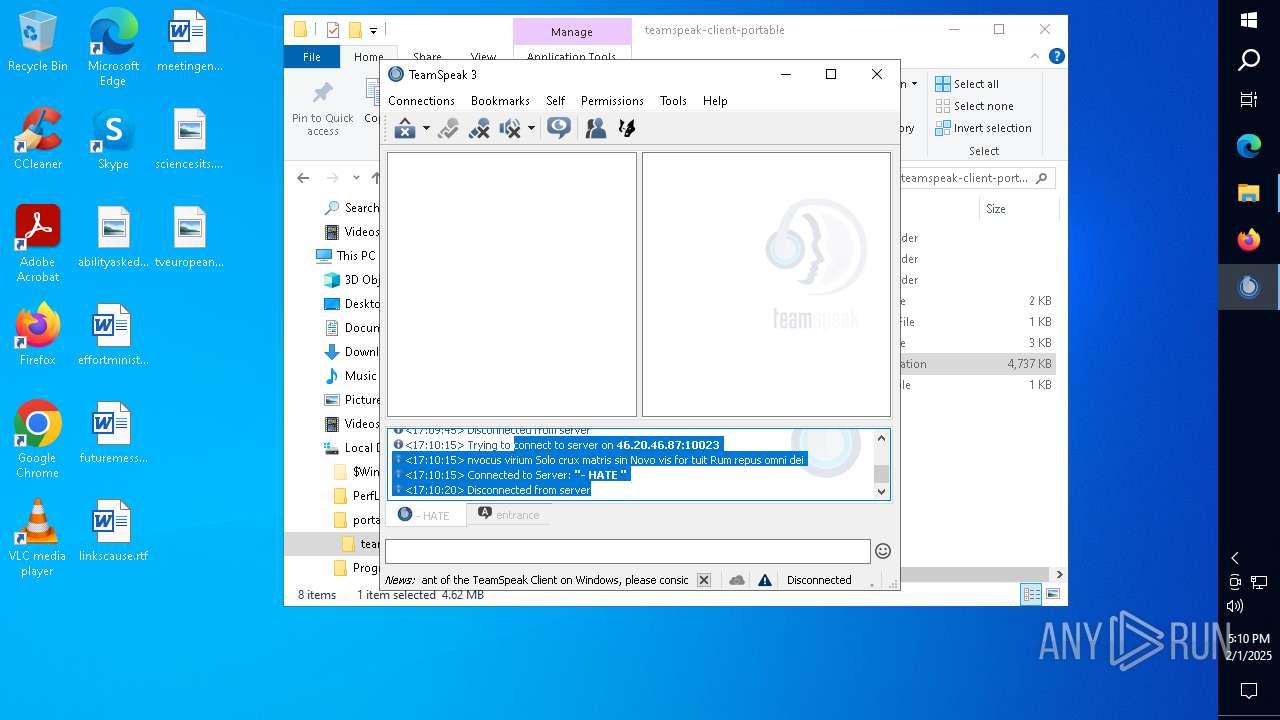The width and height of the screenshot is (1280, 720).
Task: Select the Manage tab in File Explorer
Action: (x=572, y=32)
